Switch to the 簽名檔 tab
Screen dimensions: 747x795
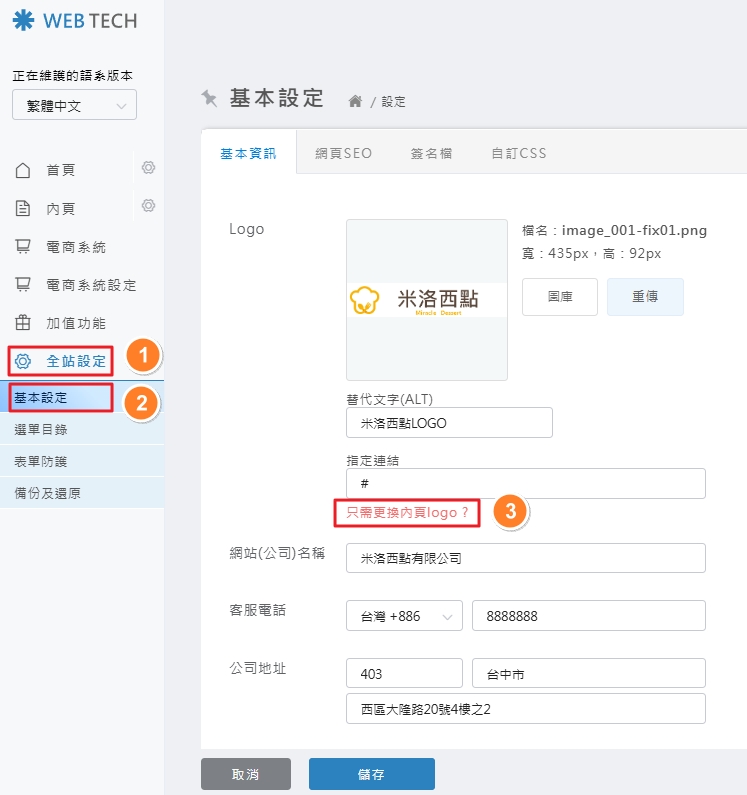coord(431,153)
